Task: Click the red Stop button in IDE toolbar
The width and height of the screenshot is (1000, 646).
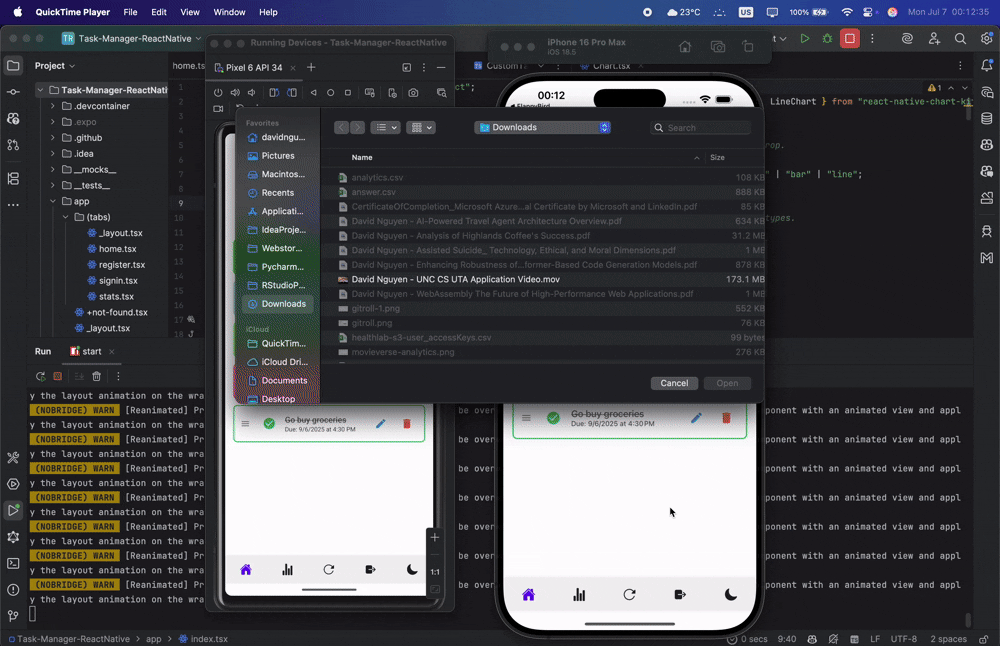Action: pyautogui.click(x=849, y=39)
